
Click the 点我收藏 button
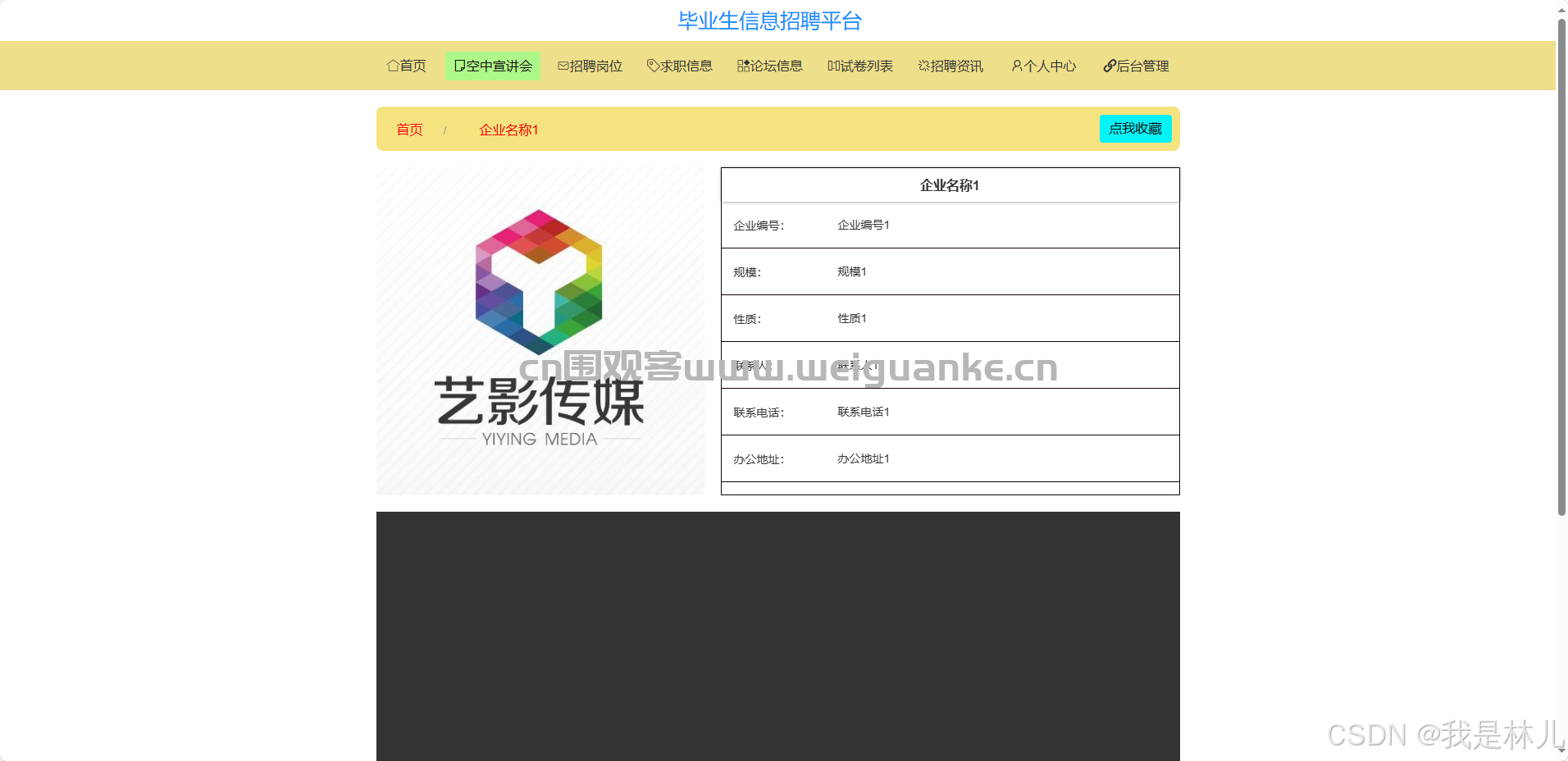pyautogui.click(x=1135, y=129)
